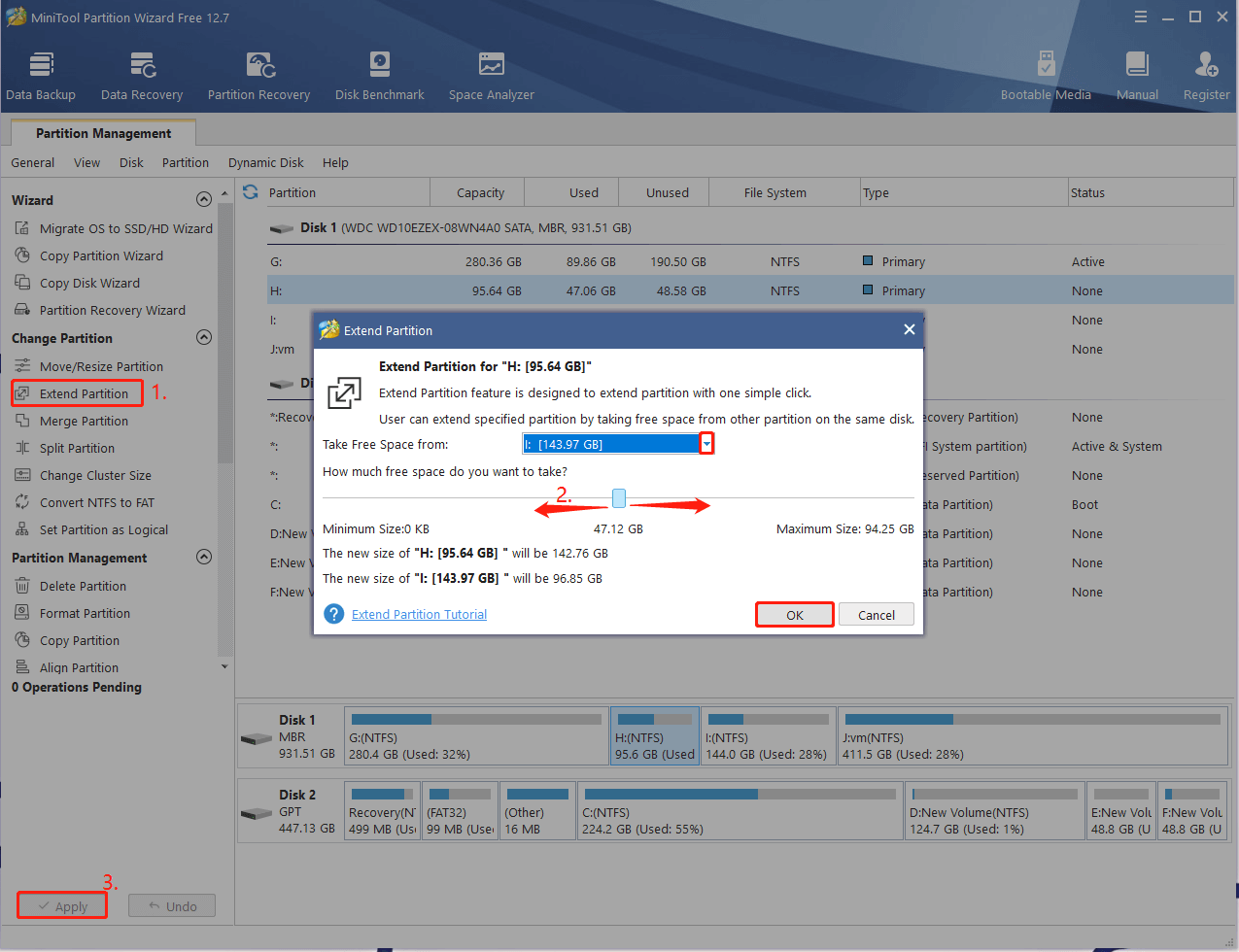Select J:vm(NTFS) block in disk map
This screenshot has width=1239, height=952.
[x=1033, y=736]
